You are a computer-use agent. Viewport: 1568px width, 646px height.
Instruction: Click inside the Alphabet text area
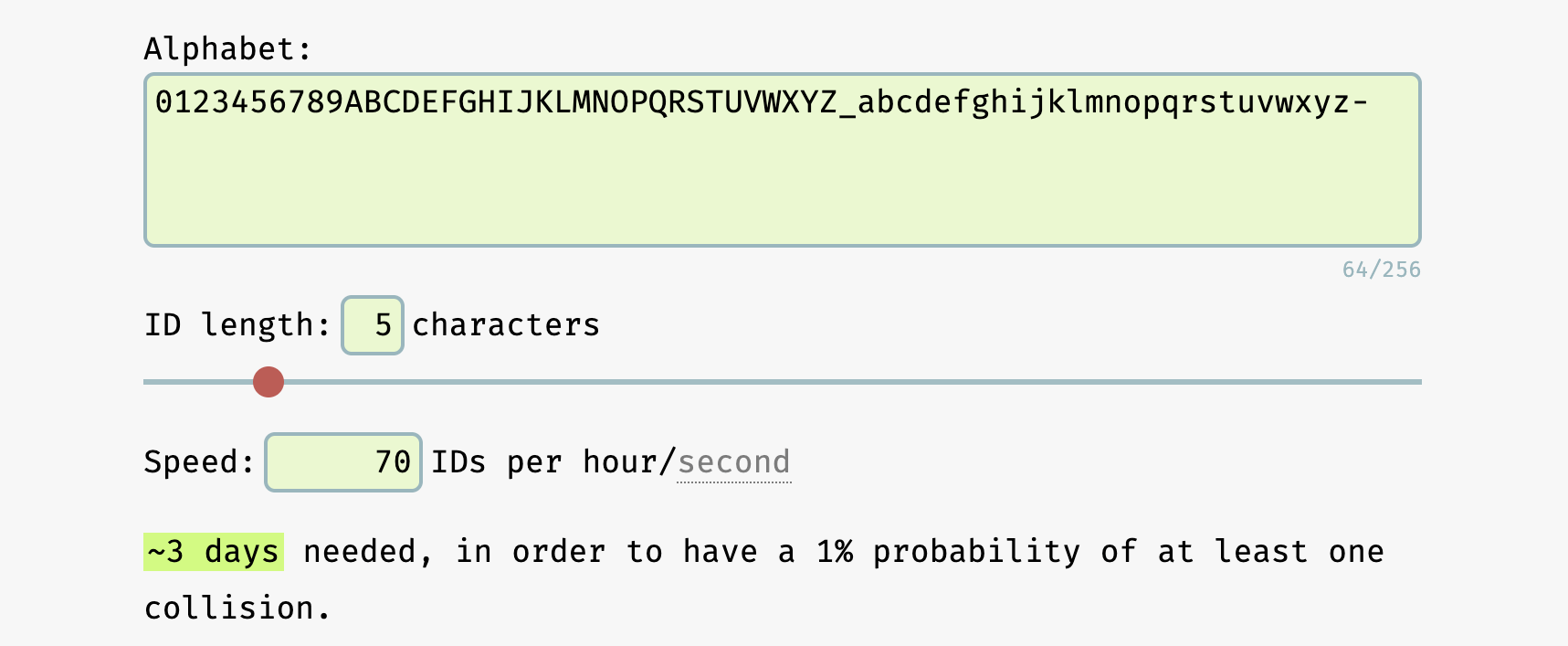(x=782, y=159)
